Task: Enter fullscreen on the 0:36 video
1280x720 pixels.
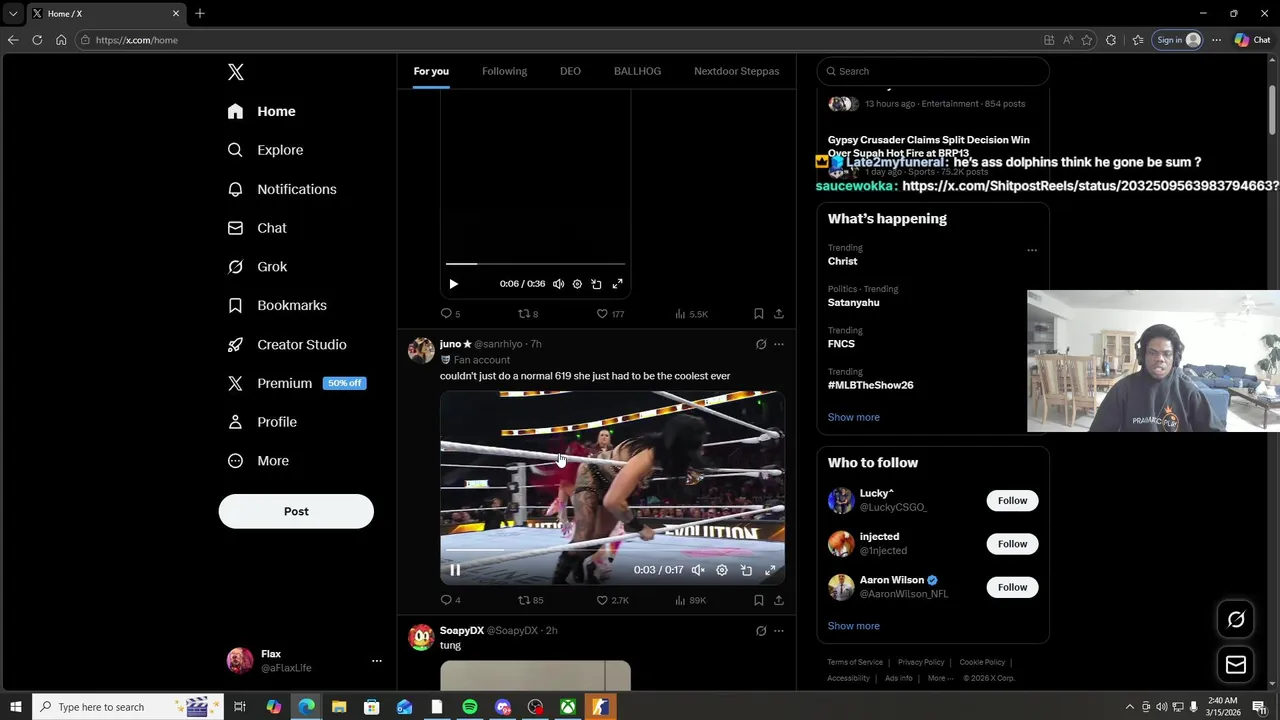Action: (x=617, y=284)
